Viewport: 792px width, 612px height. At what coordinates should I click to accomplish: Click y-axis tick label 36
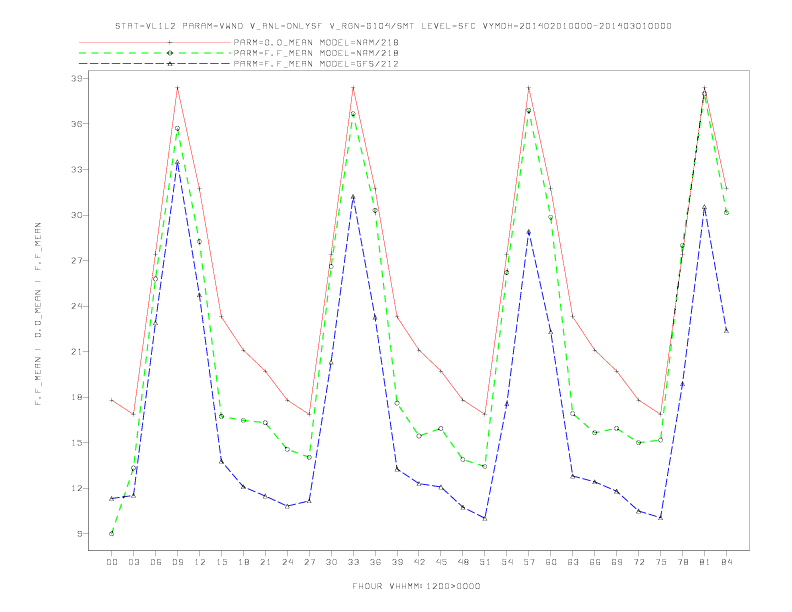(x=76, y=124)
